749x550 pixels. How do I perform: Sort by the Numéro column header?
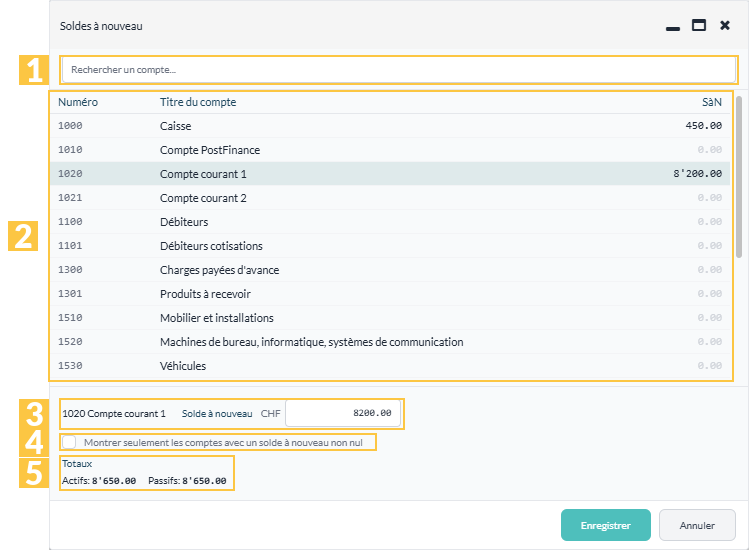tap(78, 102)
